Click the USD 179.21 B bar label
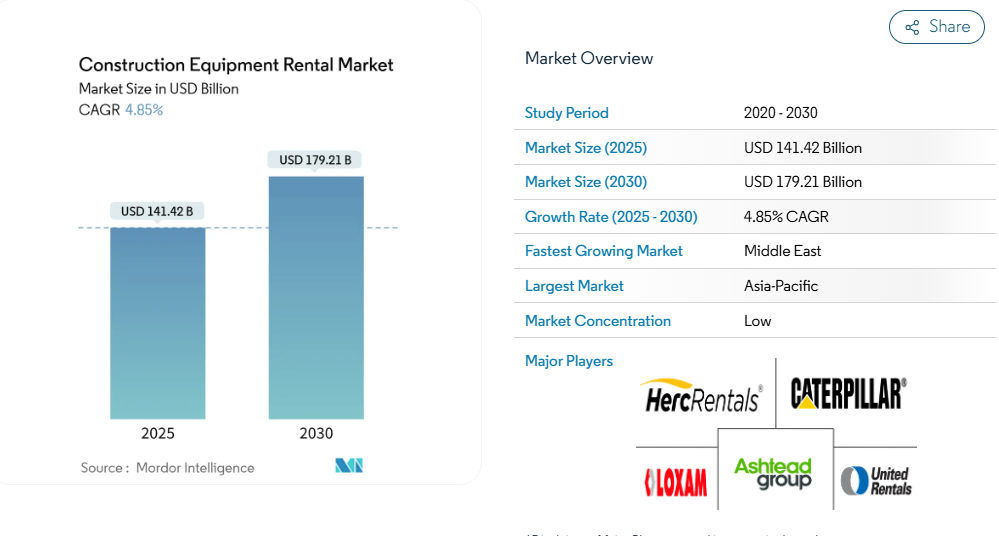The width and height of the screenshot is (999, 536). pyautogui.click(x=315, y=160)
